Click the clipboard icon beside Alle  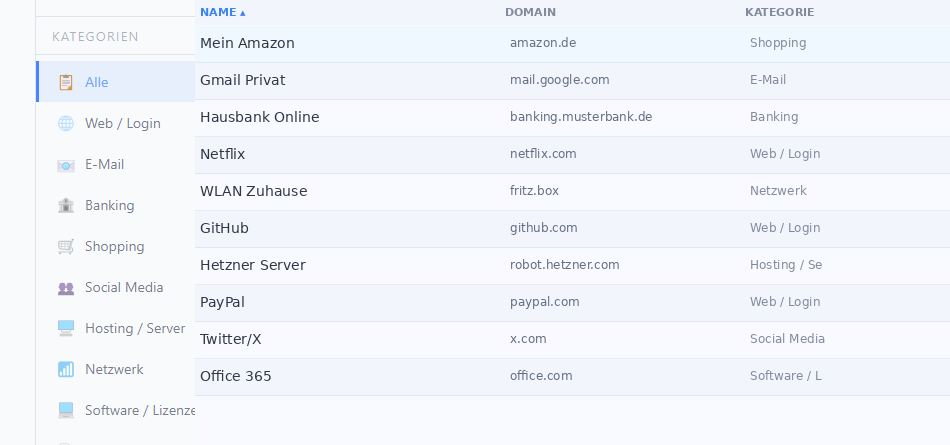[x=66, y=82]
